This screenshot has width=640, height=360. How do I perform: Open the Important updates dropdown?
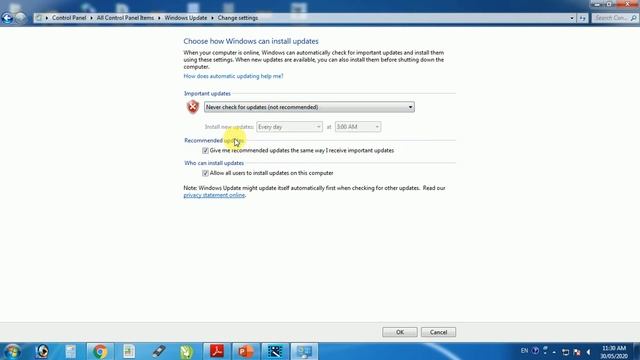[309, 107]
